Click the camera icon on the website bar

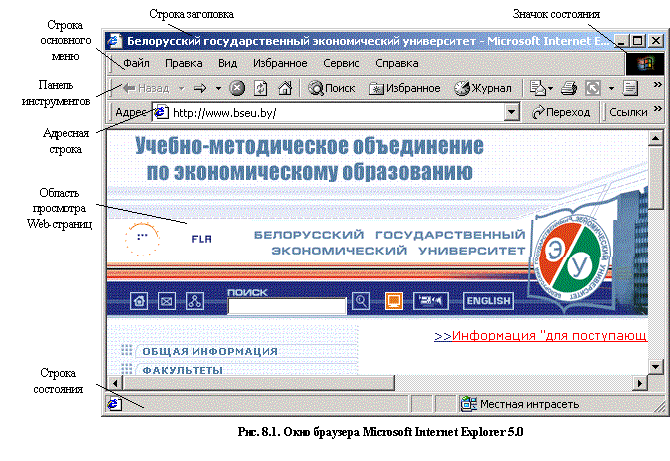coord(431,301)
